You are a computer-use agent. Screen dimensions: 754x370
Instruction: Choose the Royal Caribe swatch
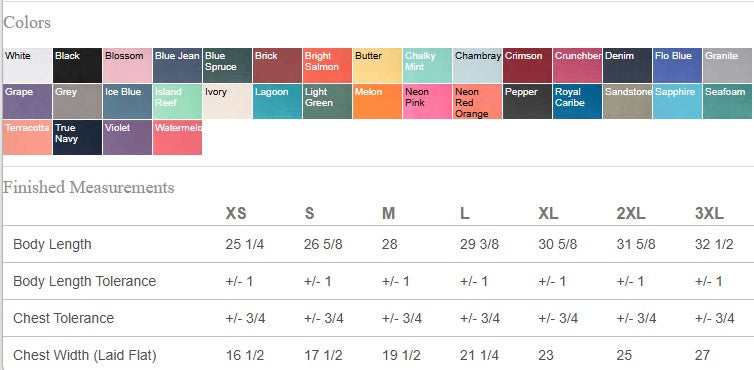(x=578, y=102)
